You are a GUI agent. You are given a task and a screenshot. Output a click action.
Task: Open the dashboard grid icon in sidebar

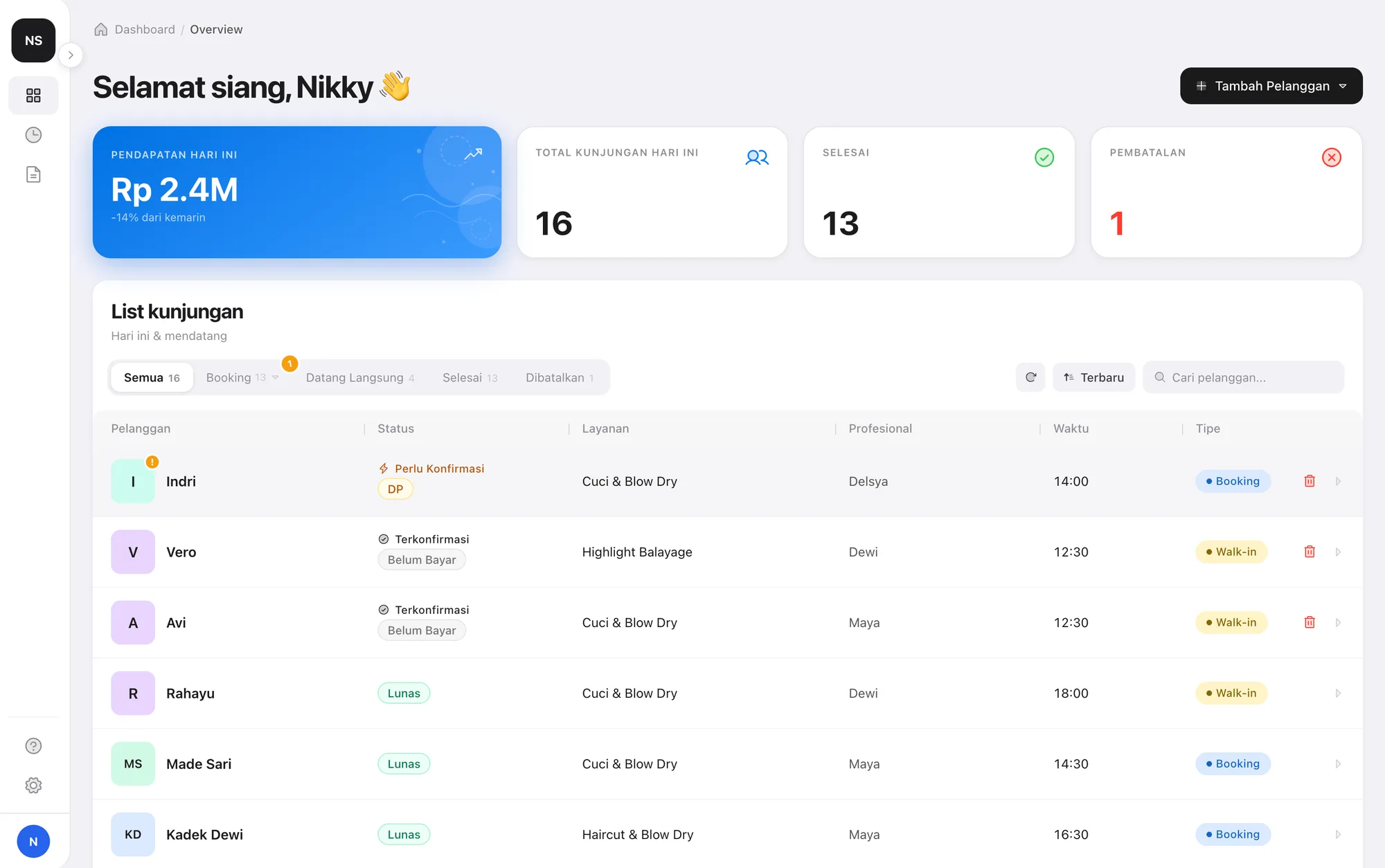click(x=33, y=96)
